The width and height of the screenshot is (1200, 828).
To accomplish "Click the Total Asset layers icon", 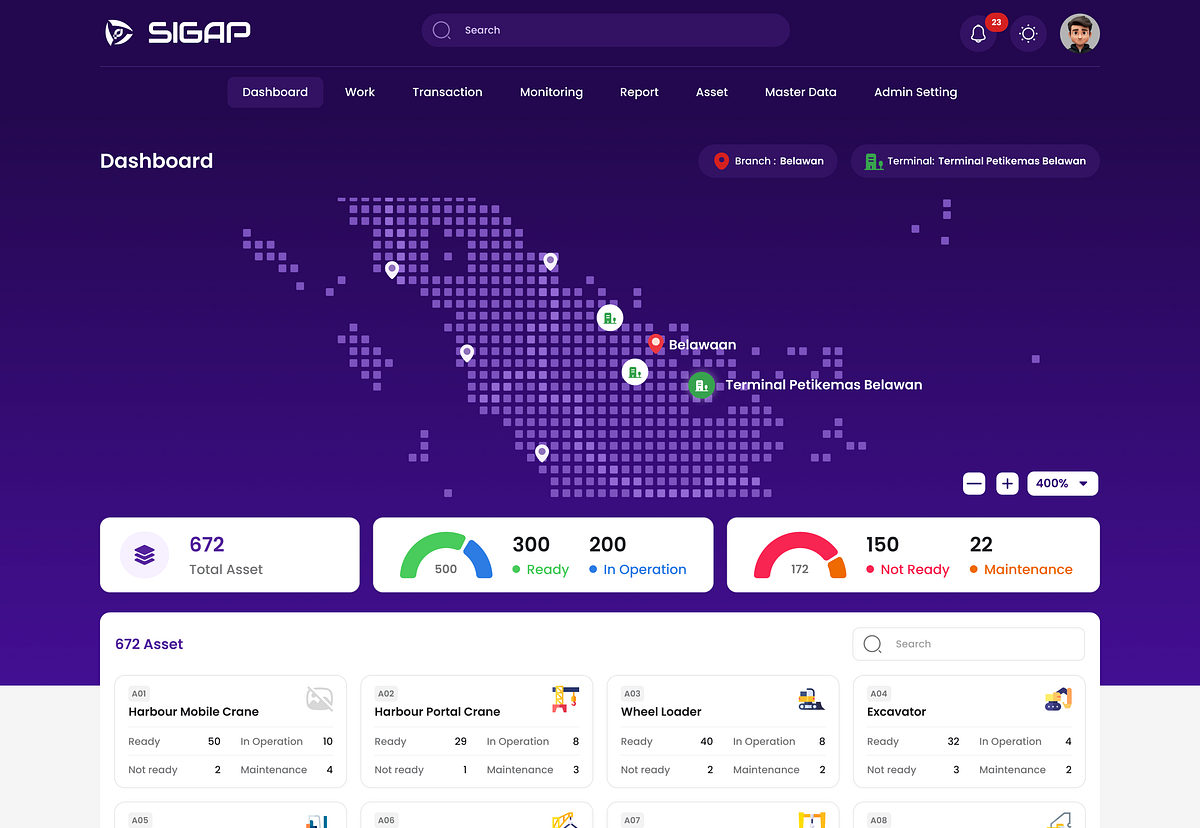I will tap(145, 554).
